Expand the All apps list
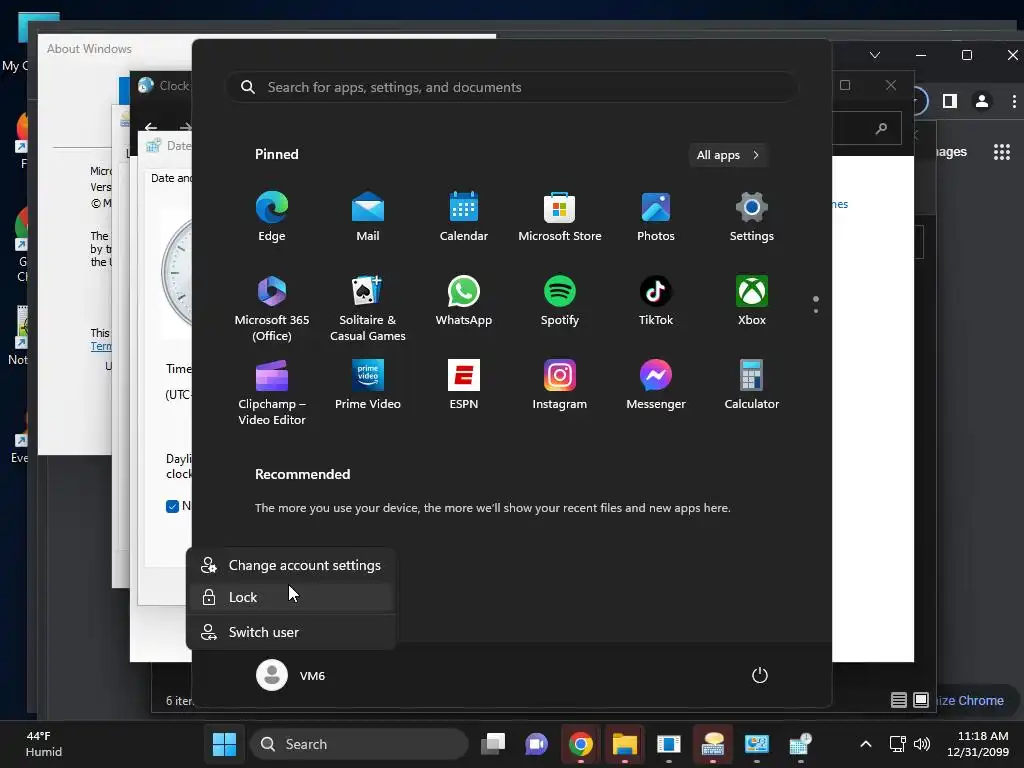 [x=728, y=155]
